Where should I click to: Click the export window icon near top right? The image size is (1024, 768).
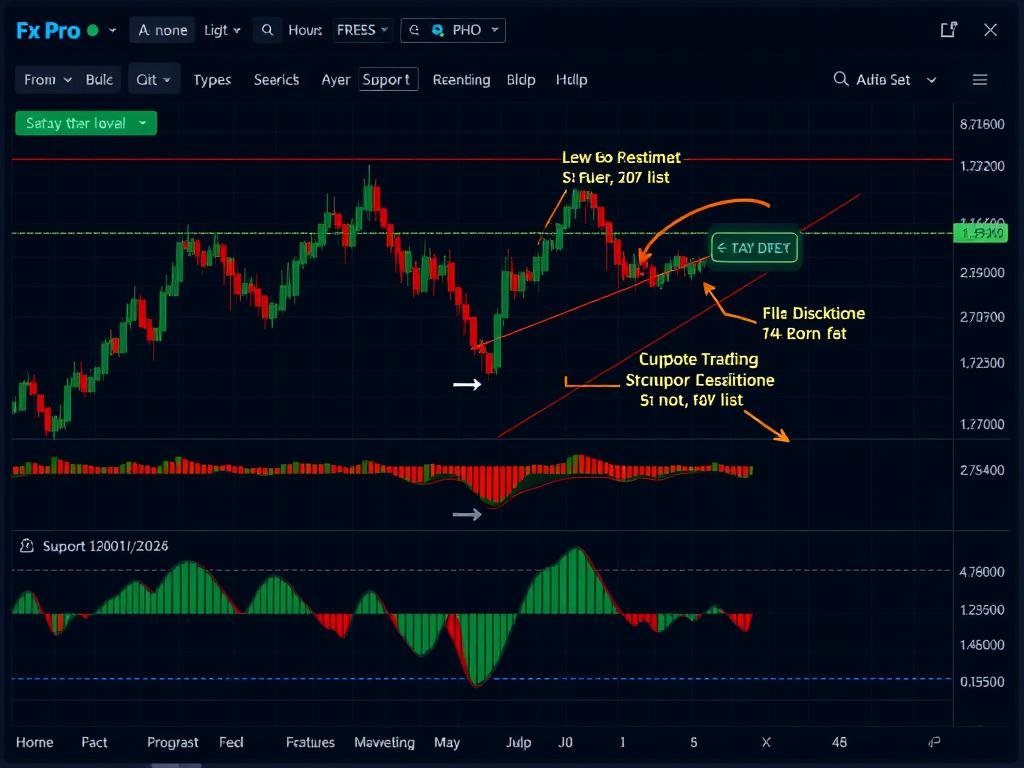(948, 30)
